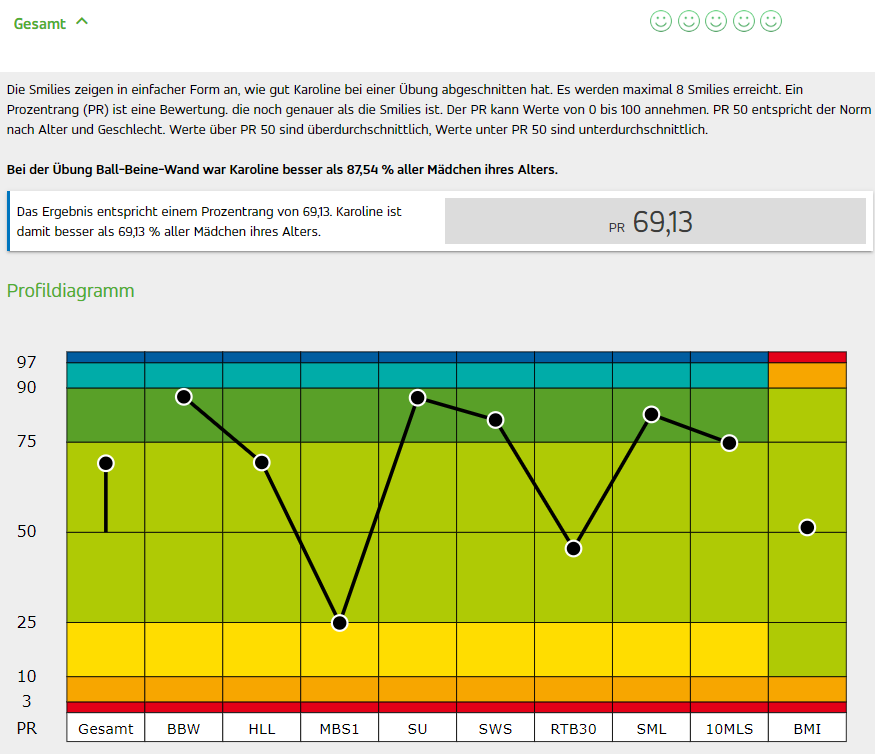
Task: Click the SML data point marker
Action: pyautogui.click(x=652, y=414)
